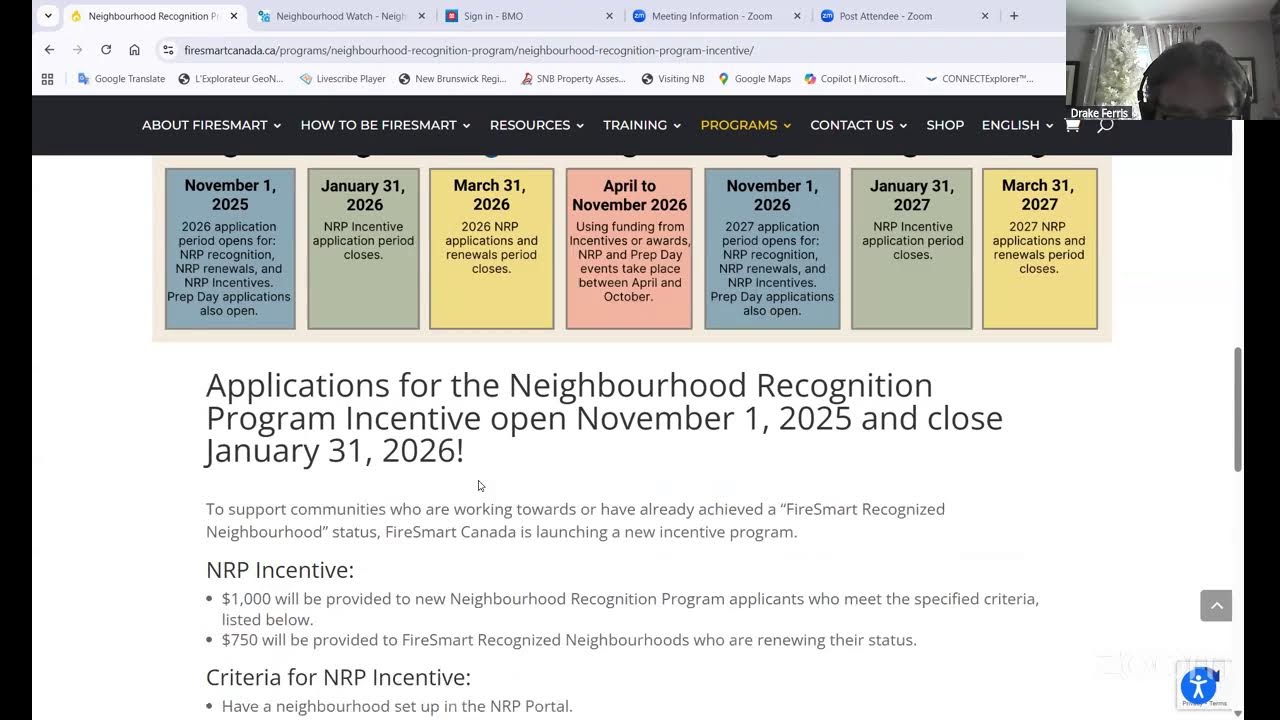Click the '$1,000 will be provided' bullet
Viewport: 1280px width, 720px height.
(630, 609)
